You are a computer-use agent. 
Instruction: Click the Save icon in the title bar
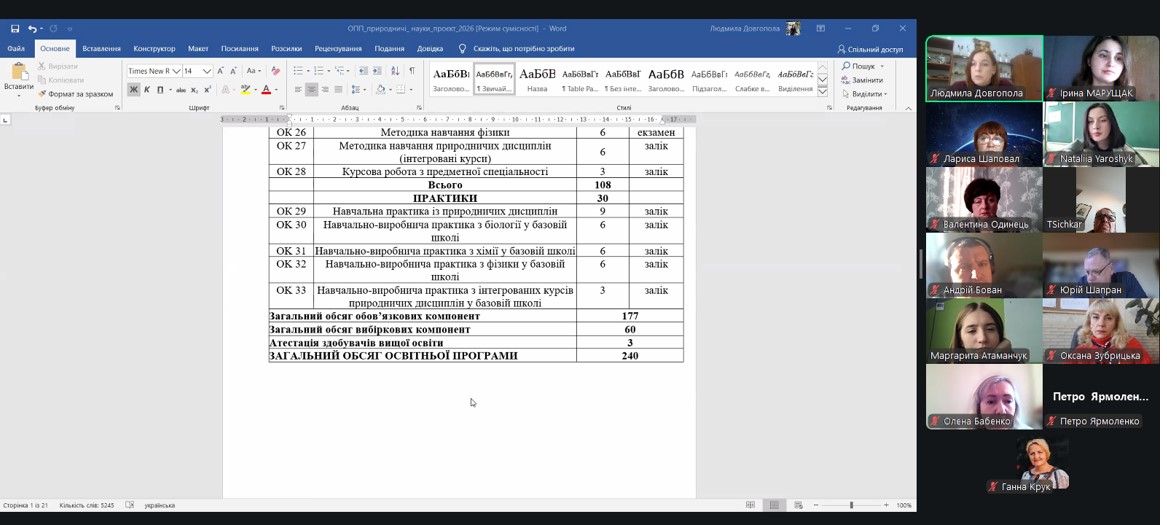pos(15,29)
